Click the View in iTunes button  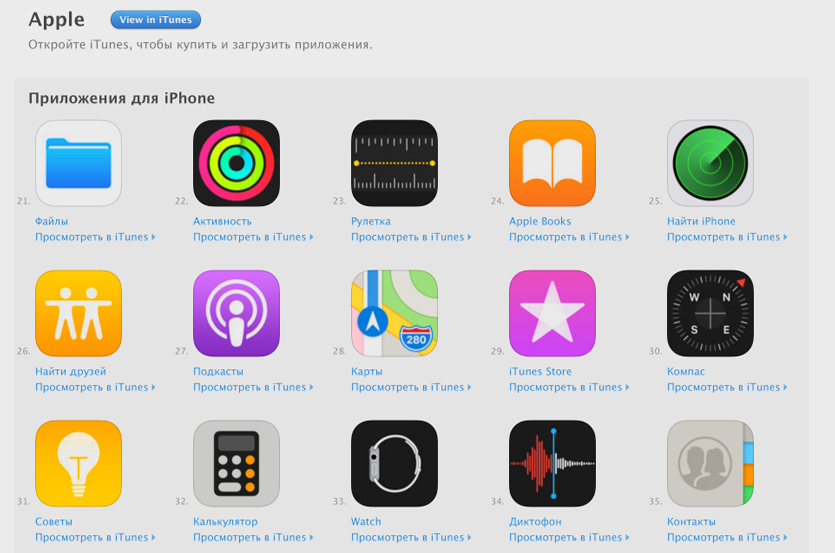155,20
